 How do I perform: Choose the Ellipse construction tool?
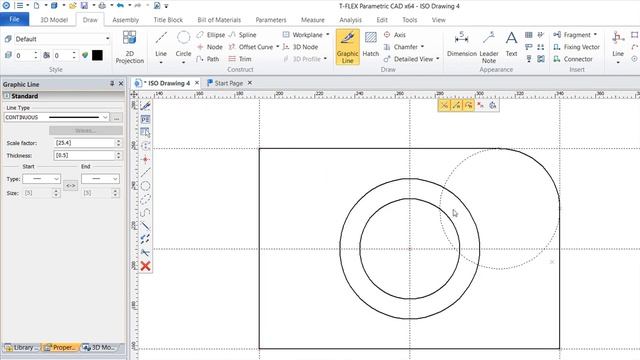[211, 35]
